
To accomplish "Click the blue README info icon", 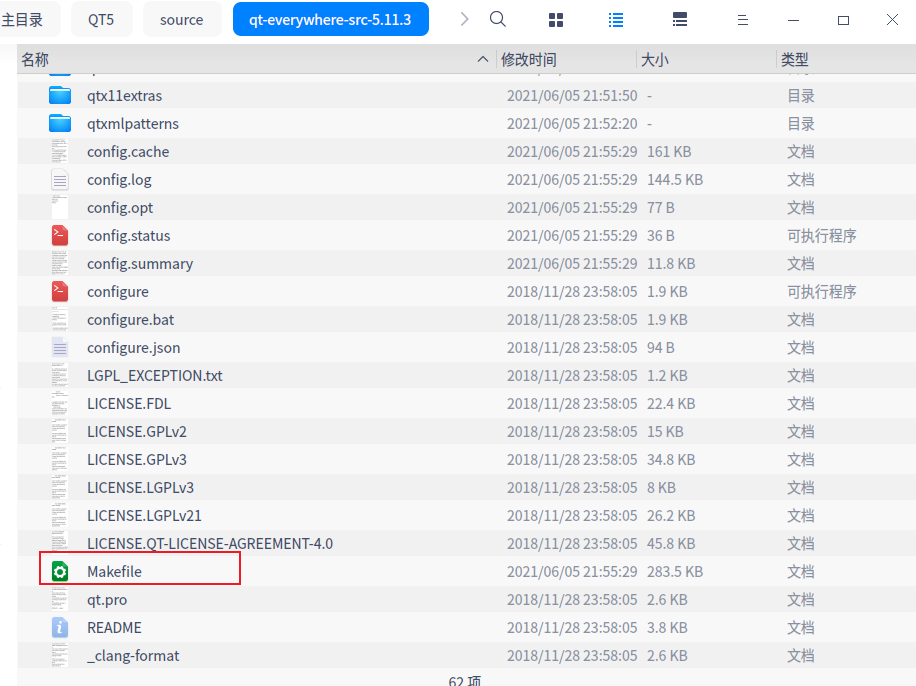I will pos(59,627).
